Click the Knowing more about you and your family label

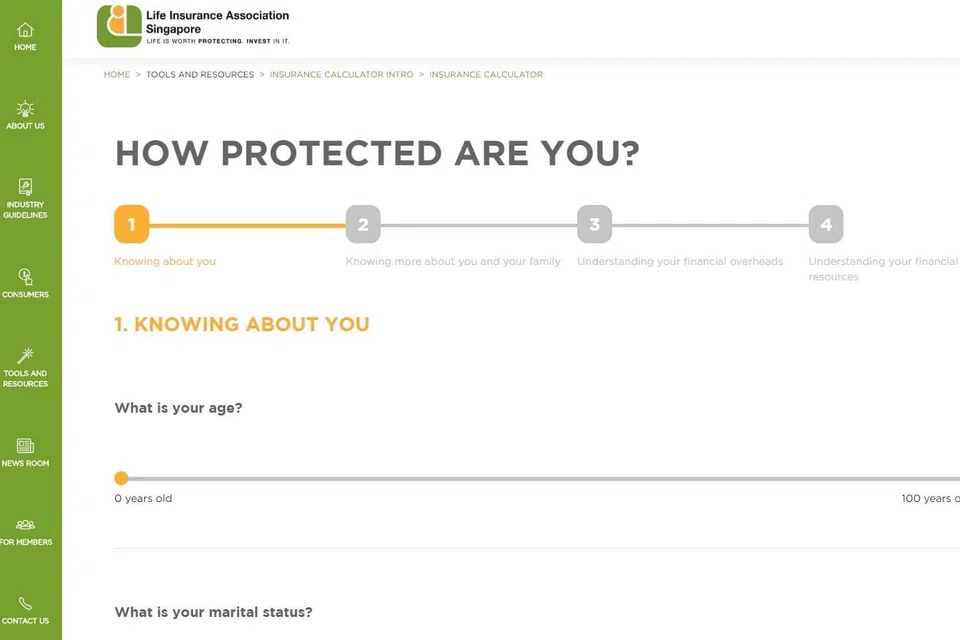(453, 262)
